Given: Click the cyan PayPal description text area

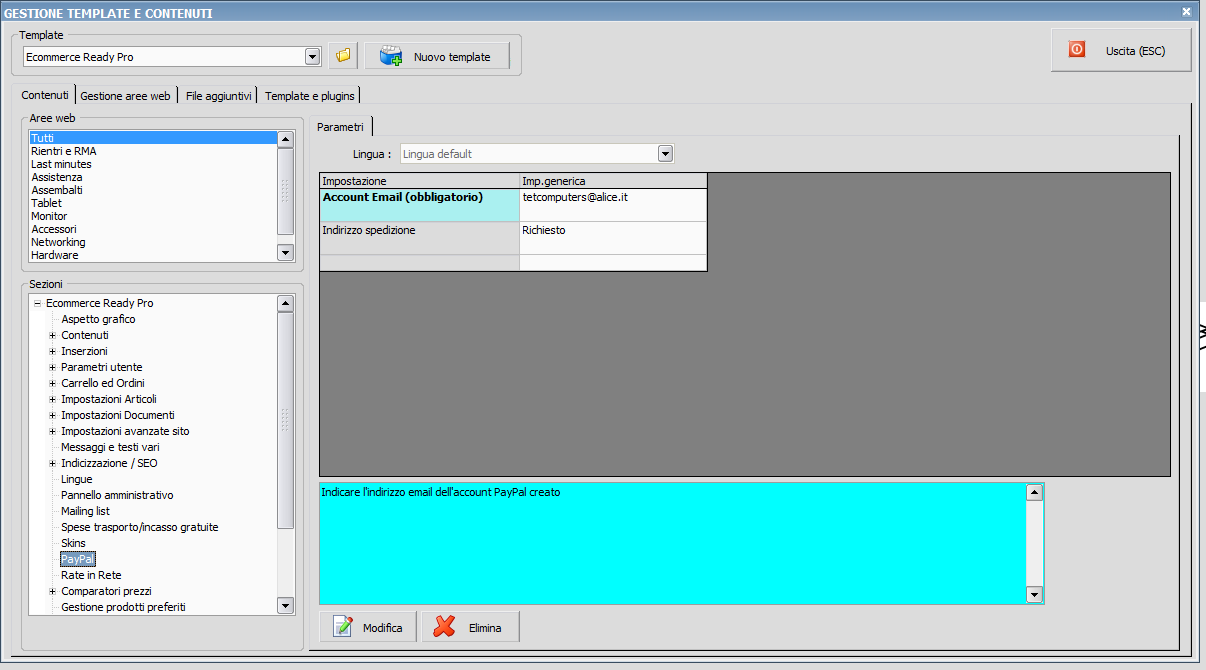Looking at the screenshot, I should click(673, 544).
